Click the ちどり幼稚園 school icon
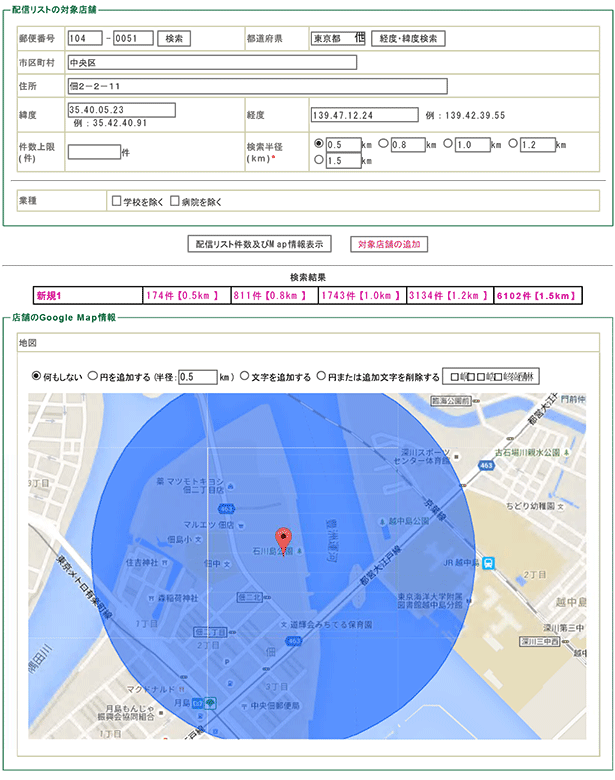The width and height of the screenshot is (615, 780). [x=561, y=506]
